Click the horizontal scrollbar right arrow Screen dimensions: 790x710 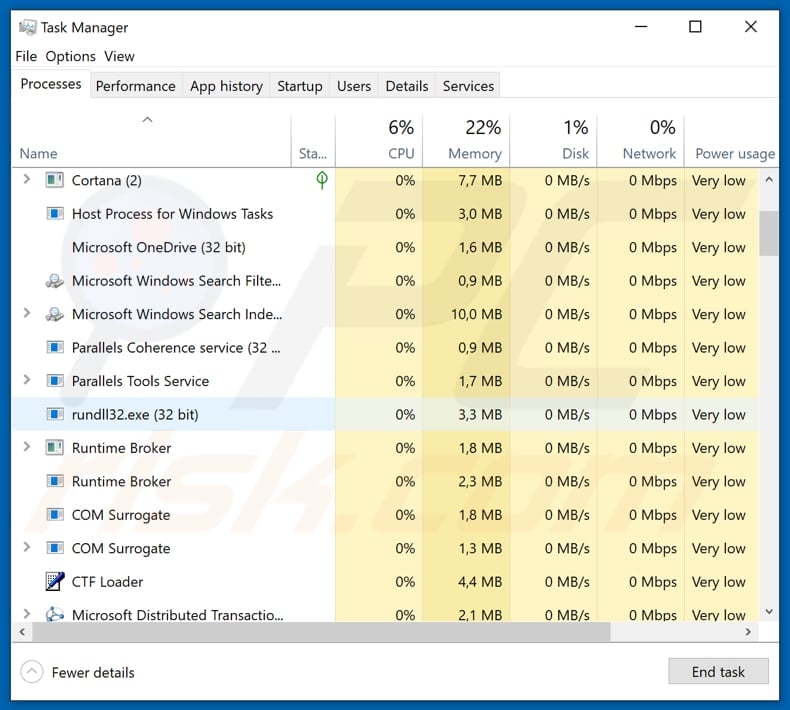[748, 631]
